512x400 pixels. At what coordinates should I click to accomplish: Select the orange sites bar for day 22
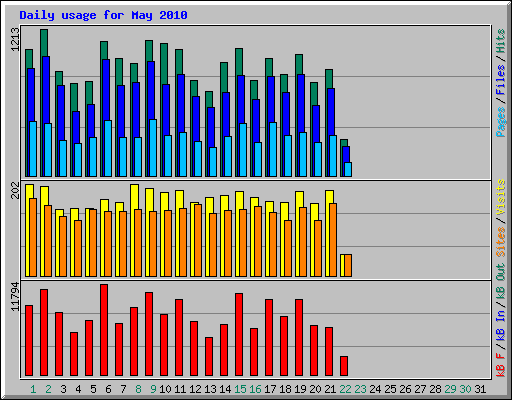pyautogui.click(x=348, y=265)
